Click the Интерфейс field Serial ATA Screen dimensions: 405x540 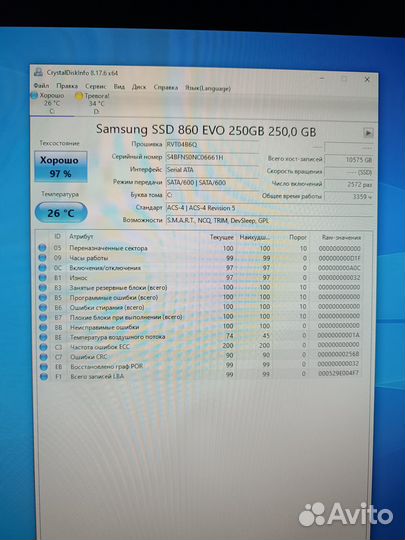tap(212, 170)
